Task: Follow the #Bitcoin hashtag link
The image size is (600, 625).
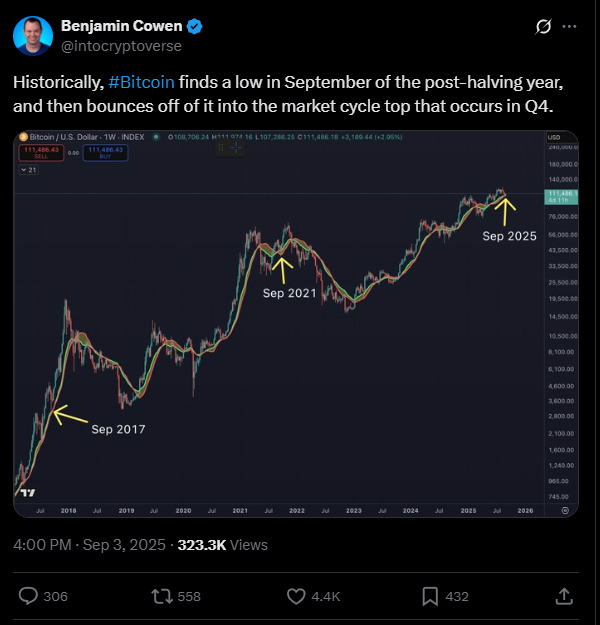Action: pos(141,82)
